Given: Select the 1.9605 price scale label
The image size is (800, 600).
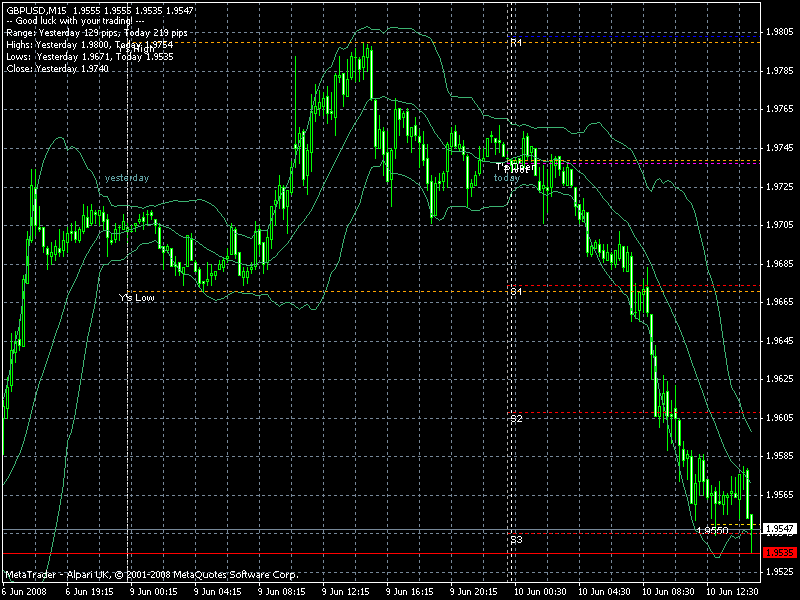Looking at the screenshot, I should [780, 418].
